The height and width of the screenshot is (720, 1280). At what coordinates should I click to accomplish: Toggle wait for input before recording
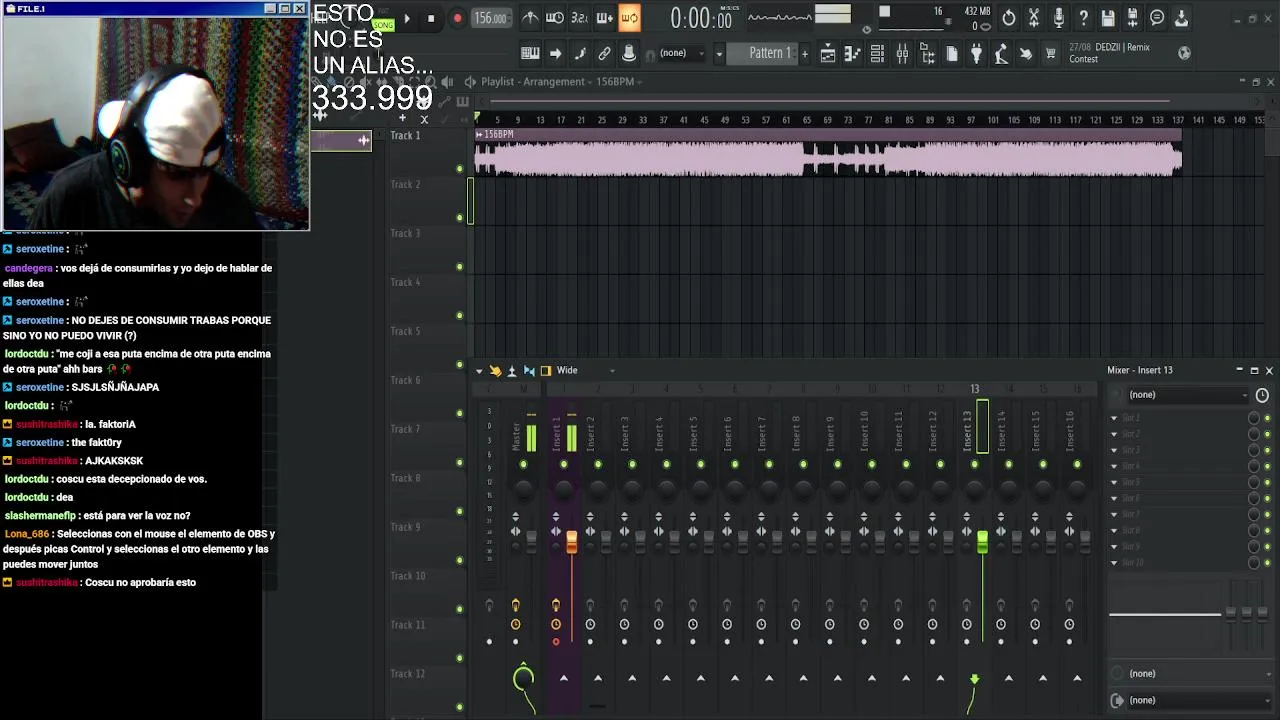554,18
